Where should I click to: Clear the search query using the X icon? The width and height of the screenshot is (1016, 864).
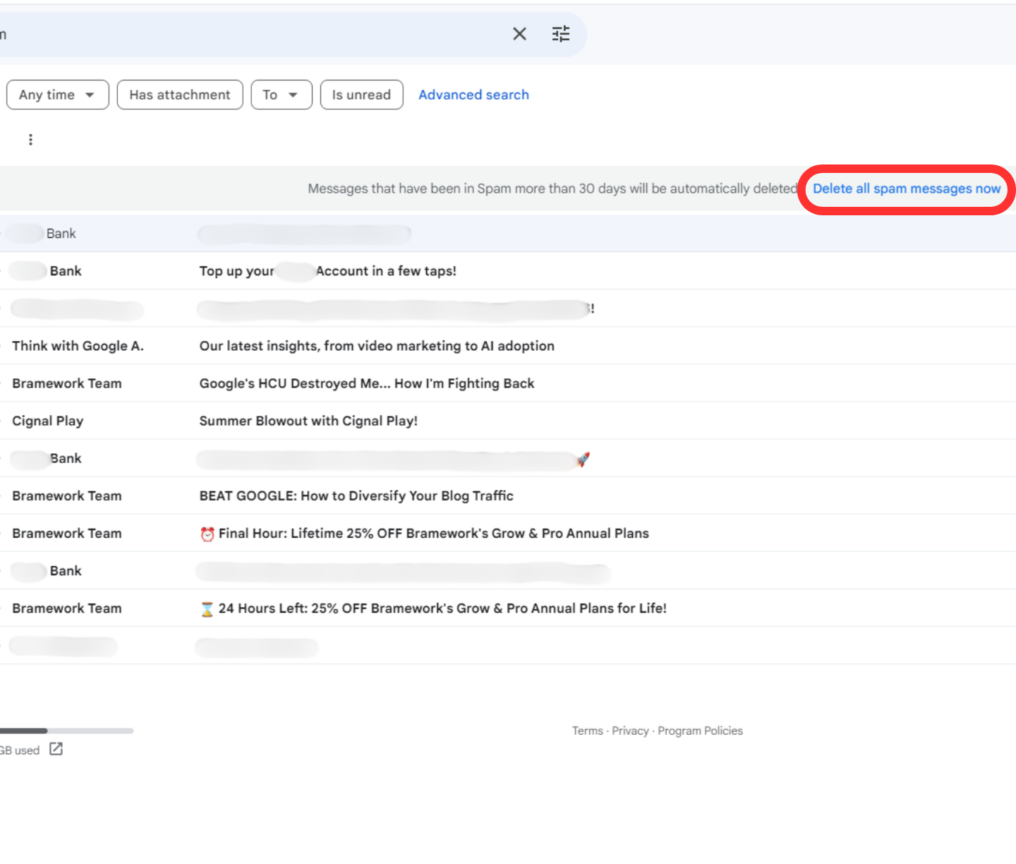519,33
